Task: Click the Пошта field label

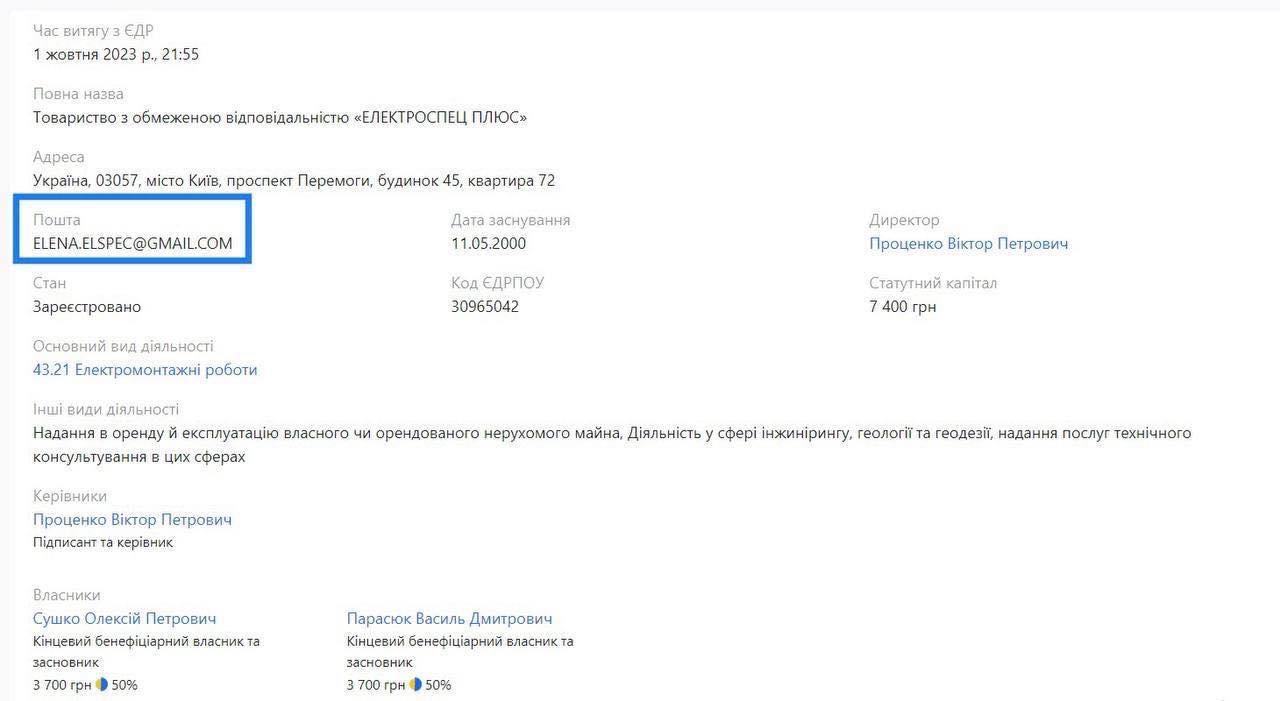Action: [57, 220]
